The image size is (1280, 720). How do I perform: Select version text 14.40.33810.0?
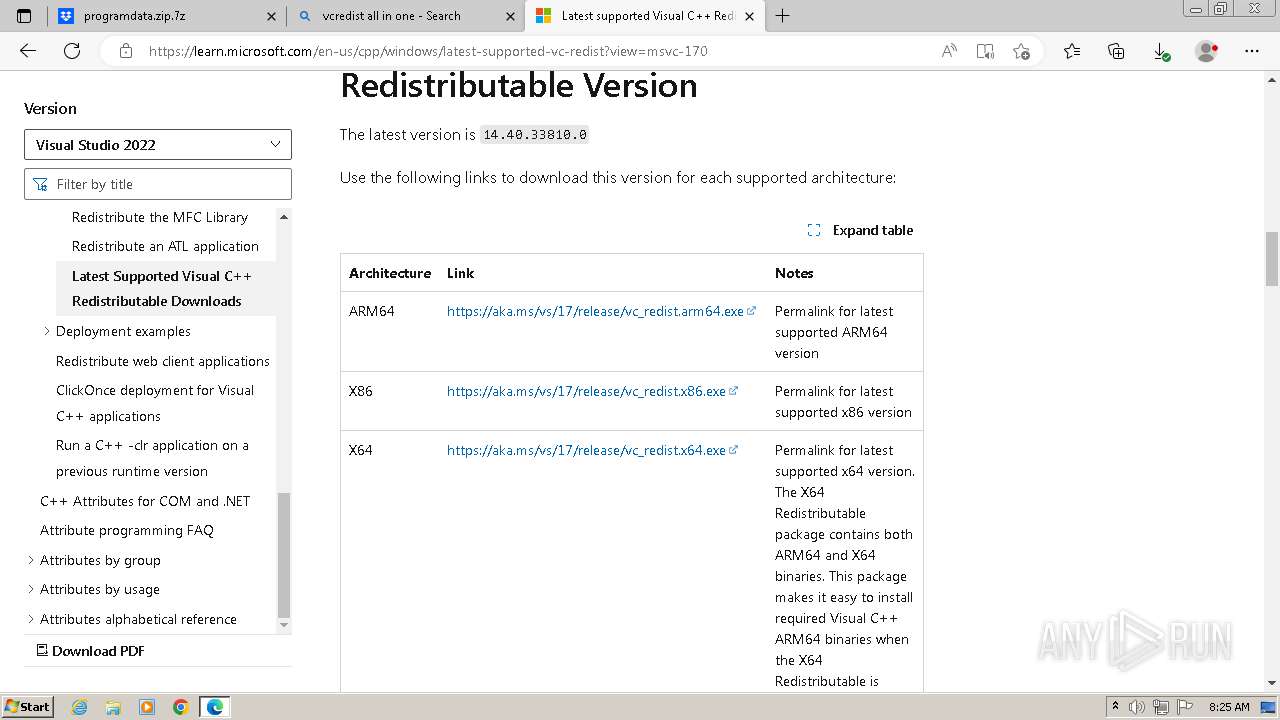click(535, 134)
